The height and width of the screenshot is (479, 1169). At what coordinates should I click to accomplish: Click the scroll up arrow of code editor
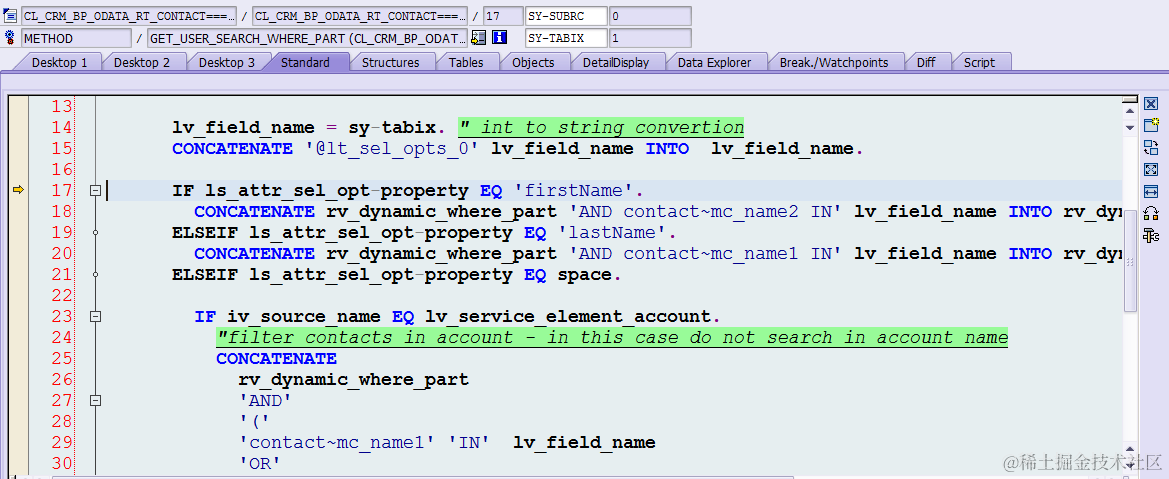[x=1130, y=110]
